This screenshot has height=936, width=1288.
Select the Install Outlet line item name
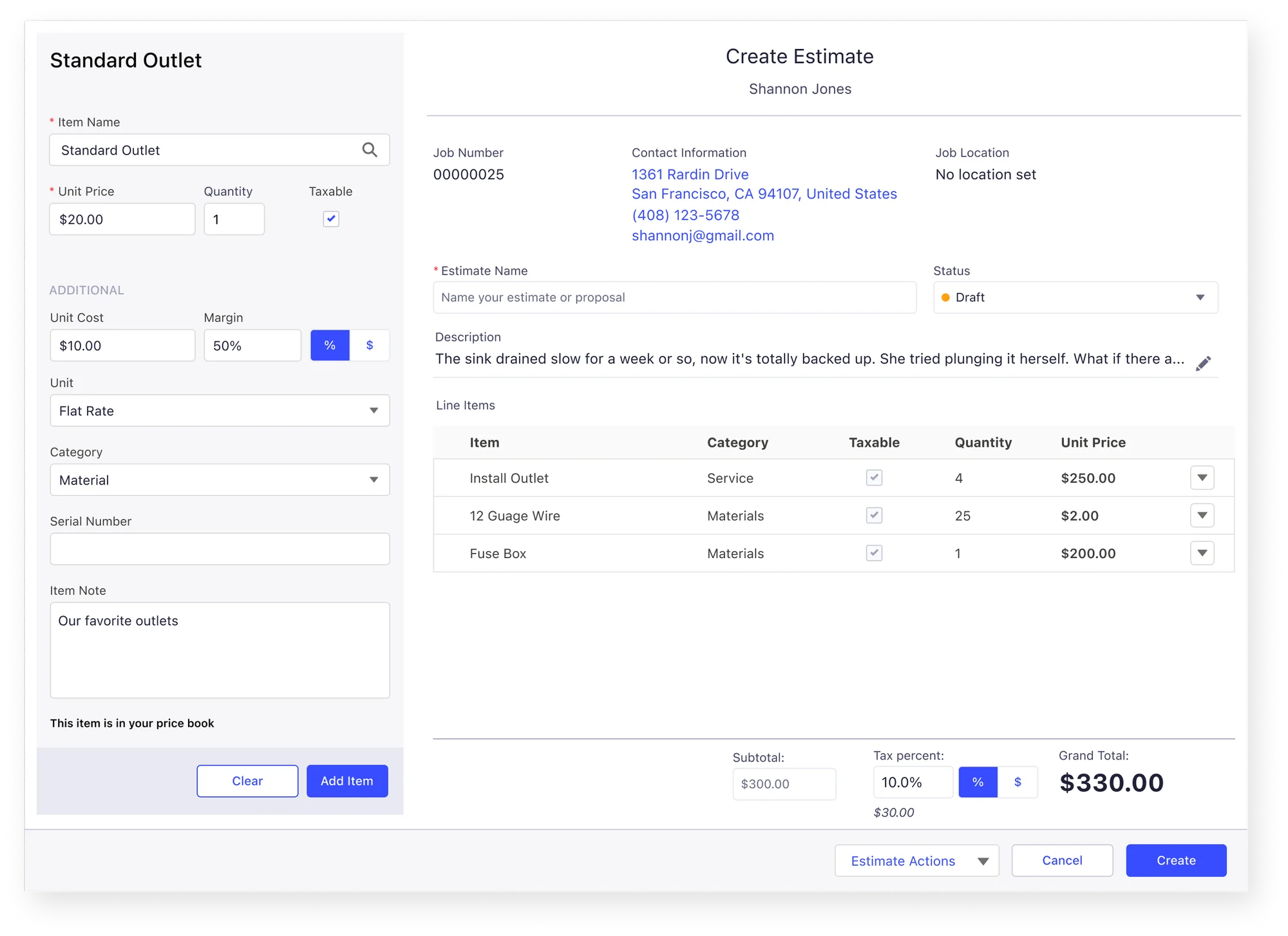(509, 478)
